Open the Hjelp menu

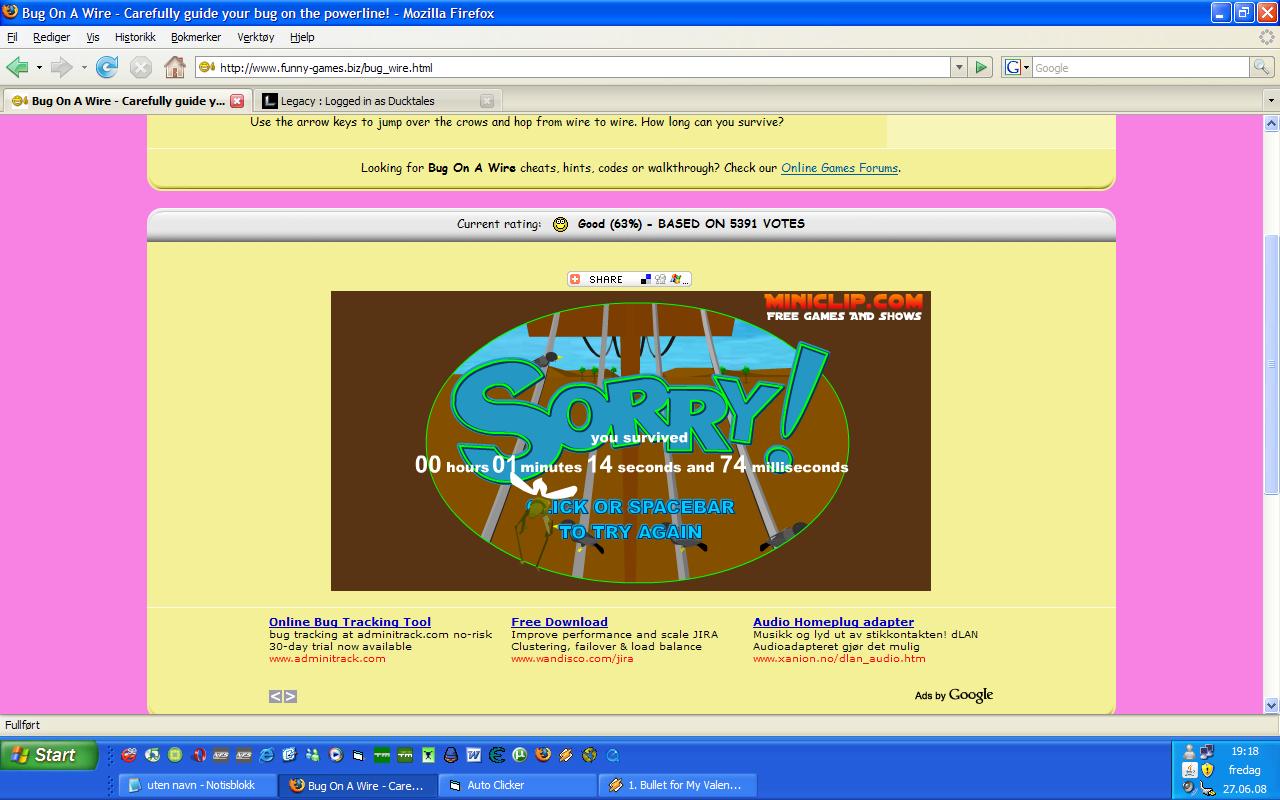pyautogui.click(x=302, y=37)
